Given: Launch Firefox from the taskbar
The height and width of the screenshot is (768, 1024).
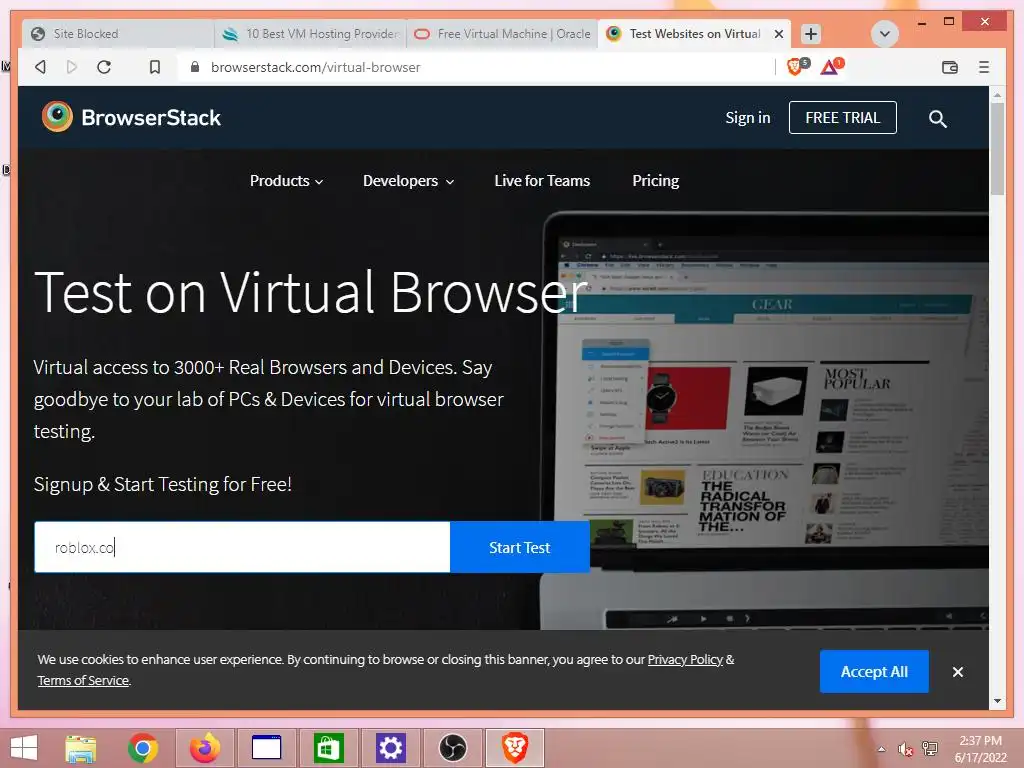Looking at the screenshot, I should click(x=205, y=748).
